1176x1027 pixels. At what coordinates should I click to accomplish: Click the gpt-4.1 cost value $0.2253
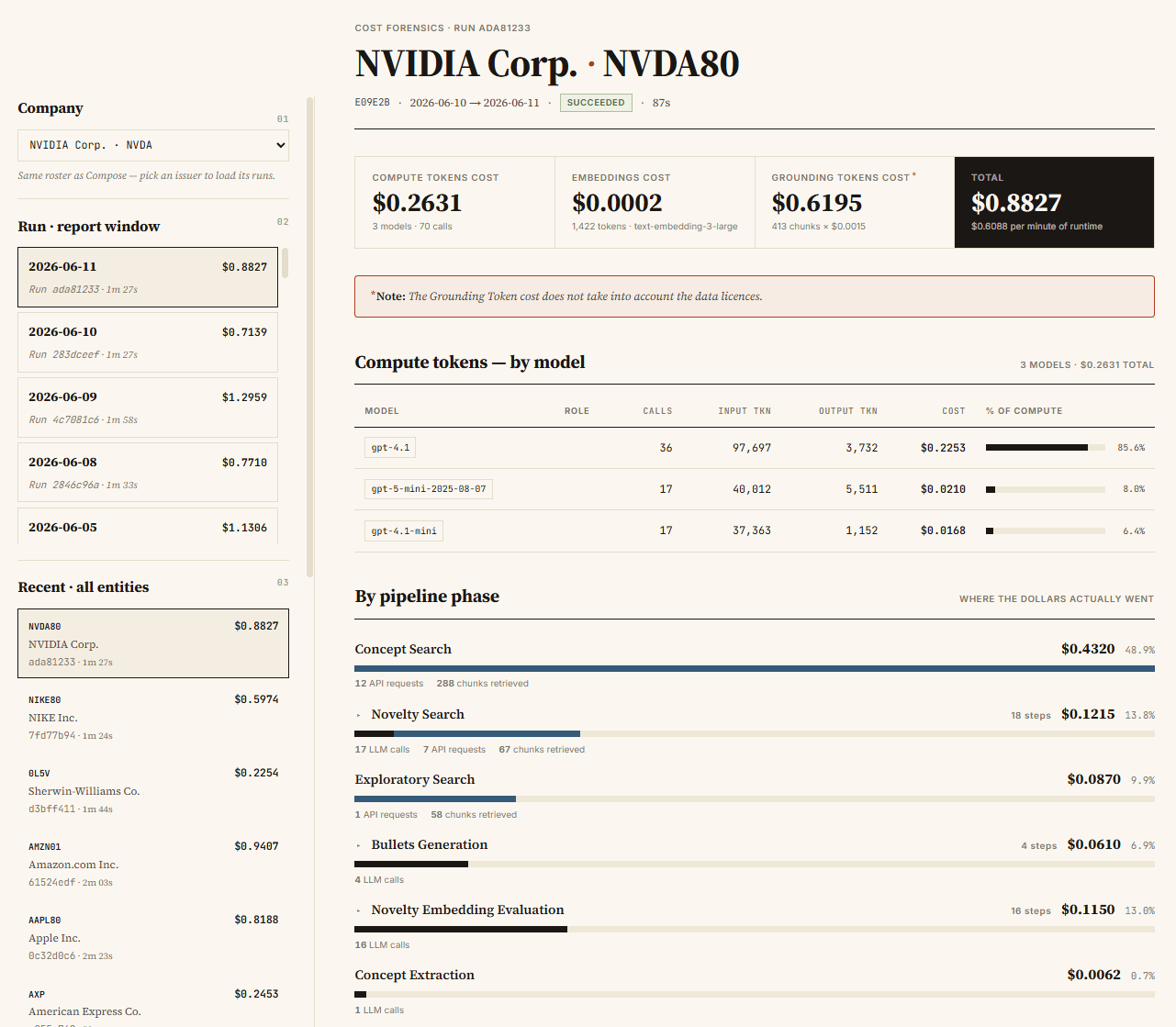coord(943,448)
